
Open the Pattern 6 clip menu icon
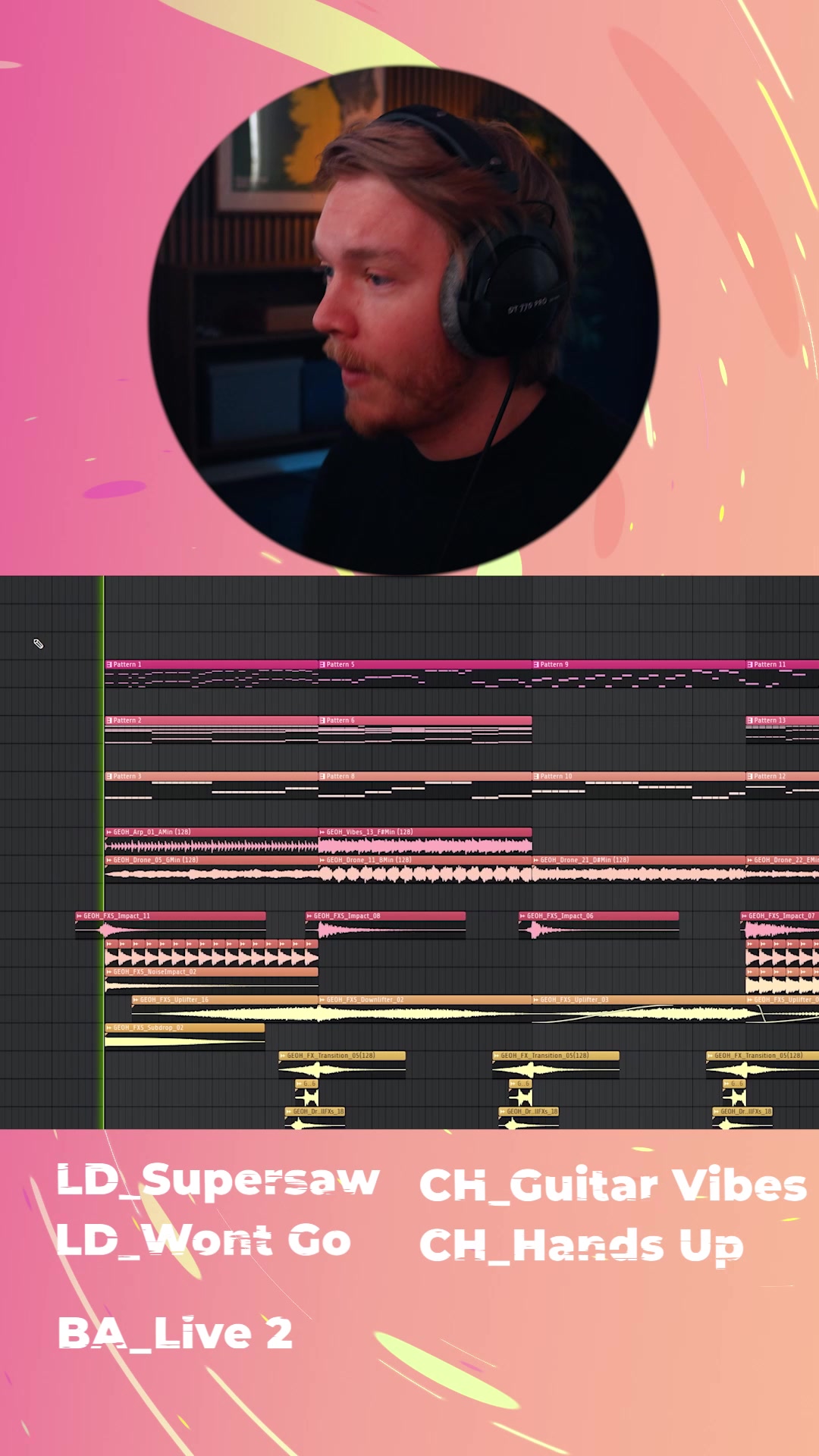(x=322, y=720)
